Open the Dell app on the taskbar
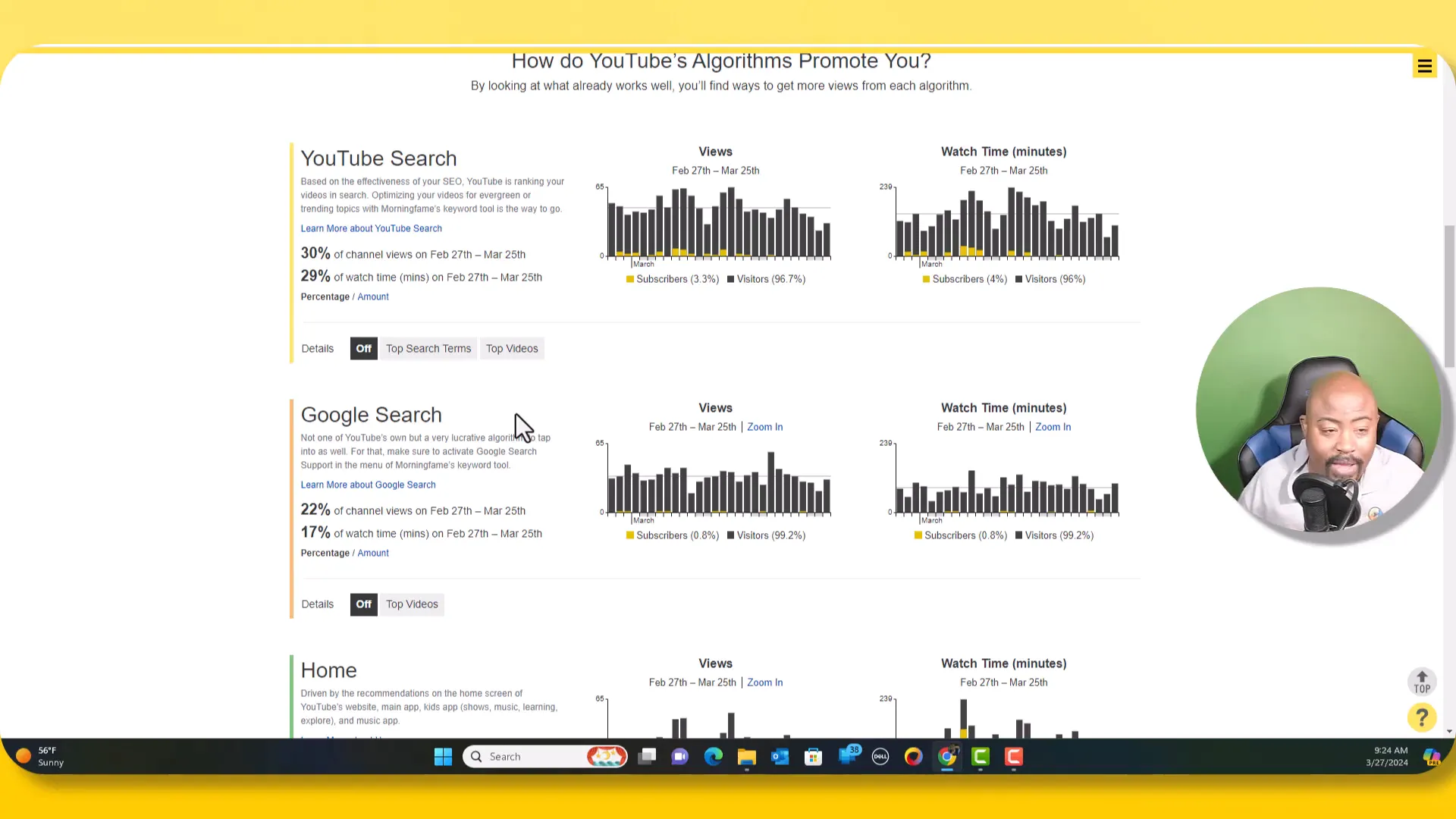 (880, 757)
